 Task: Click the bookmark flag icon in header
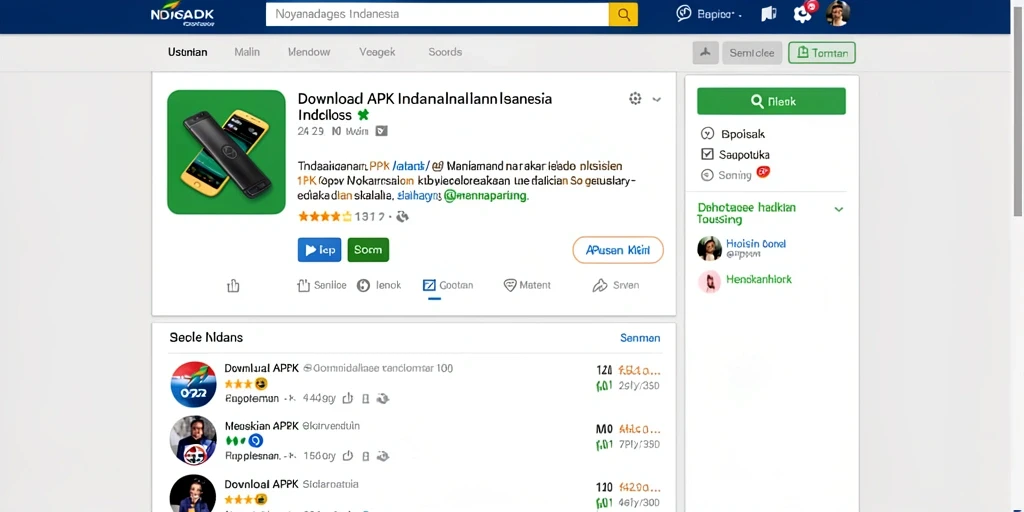click(769, 14)
